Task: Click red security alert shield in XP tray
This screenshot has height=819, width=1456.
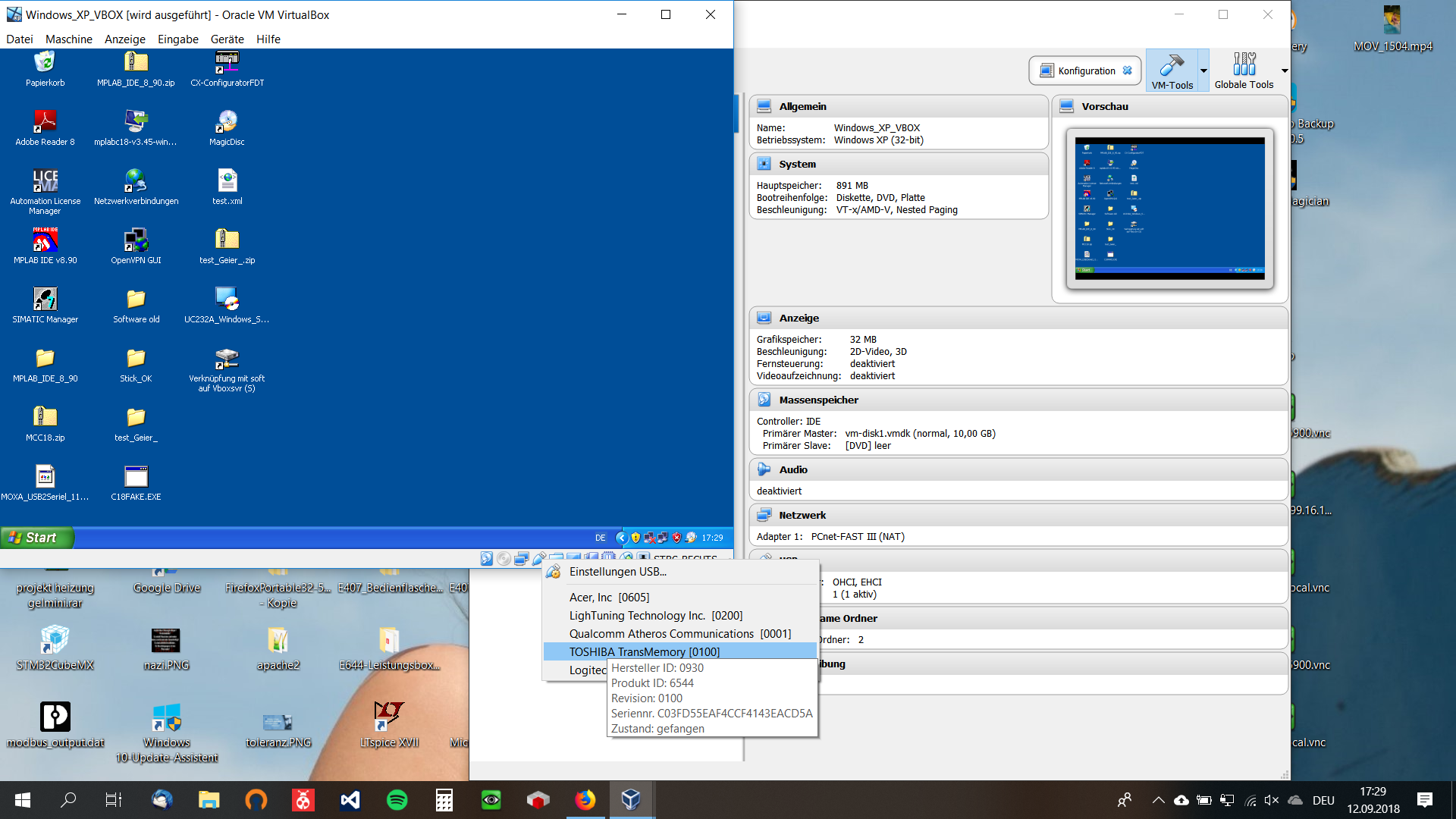Action: coord(676,538)
